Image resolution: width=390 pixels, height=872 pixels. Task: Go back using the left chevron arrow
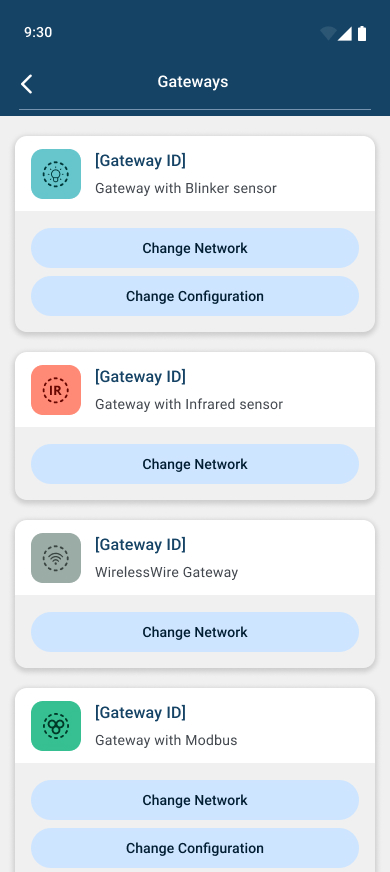click(27, 84)
